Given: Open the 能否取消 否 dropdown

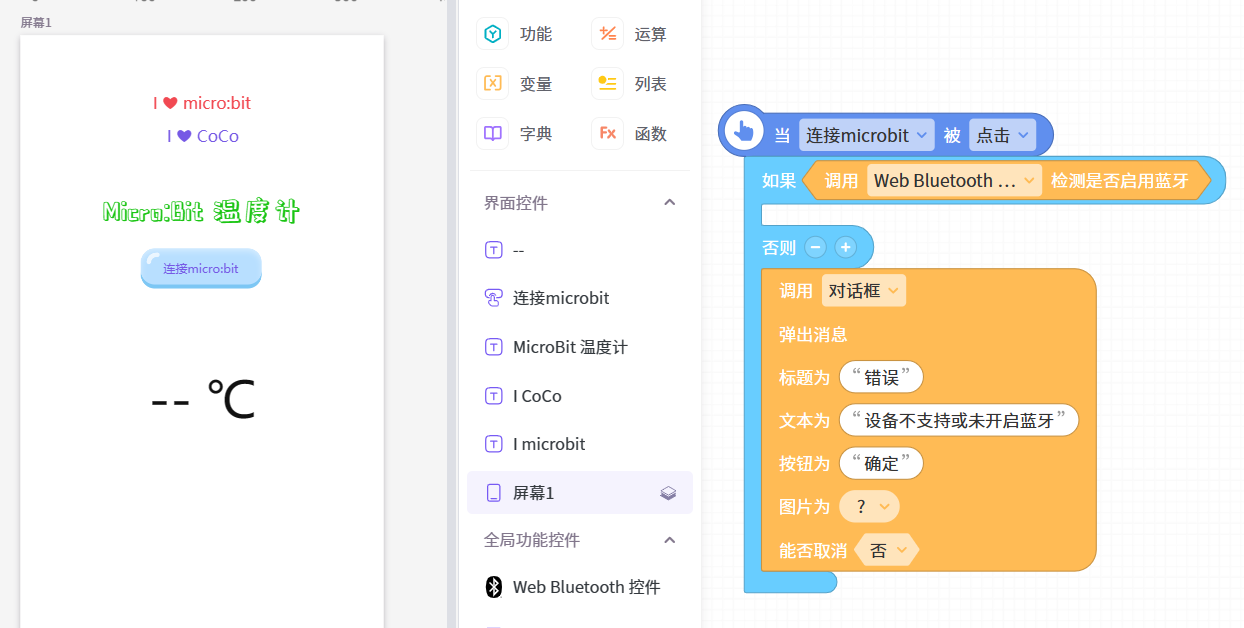Looking at the screenshot, I should tap(887, 550).
